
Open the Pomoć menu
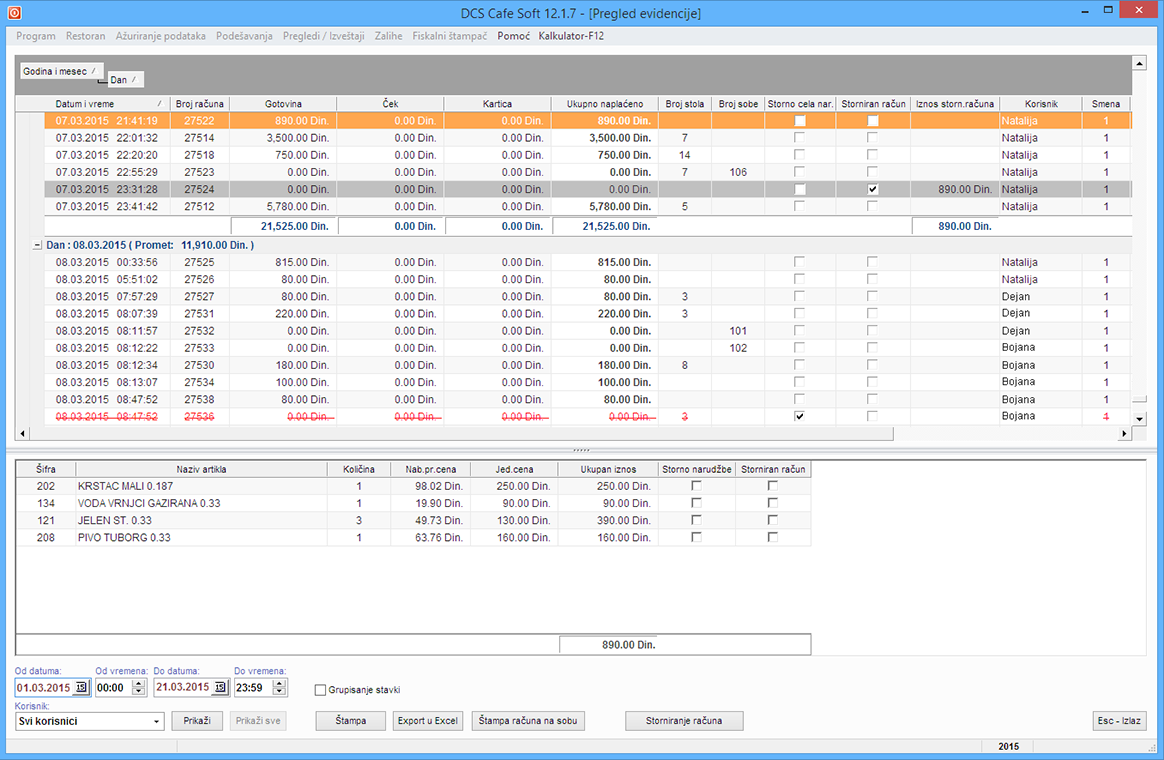(513, 36)
